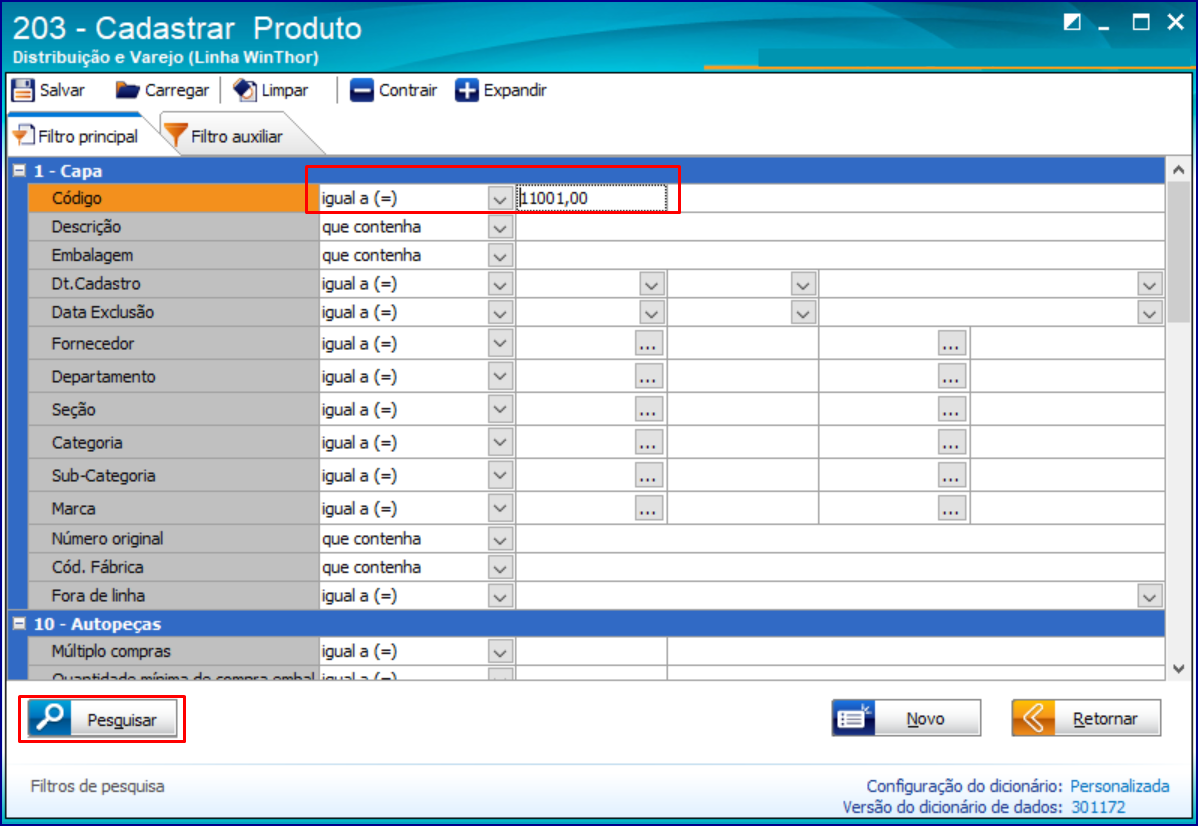Click the Personalizada dictionary configuration link
The height and width of the screenshot is (826, 1198).
point(1119,786)
